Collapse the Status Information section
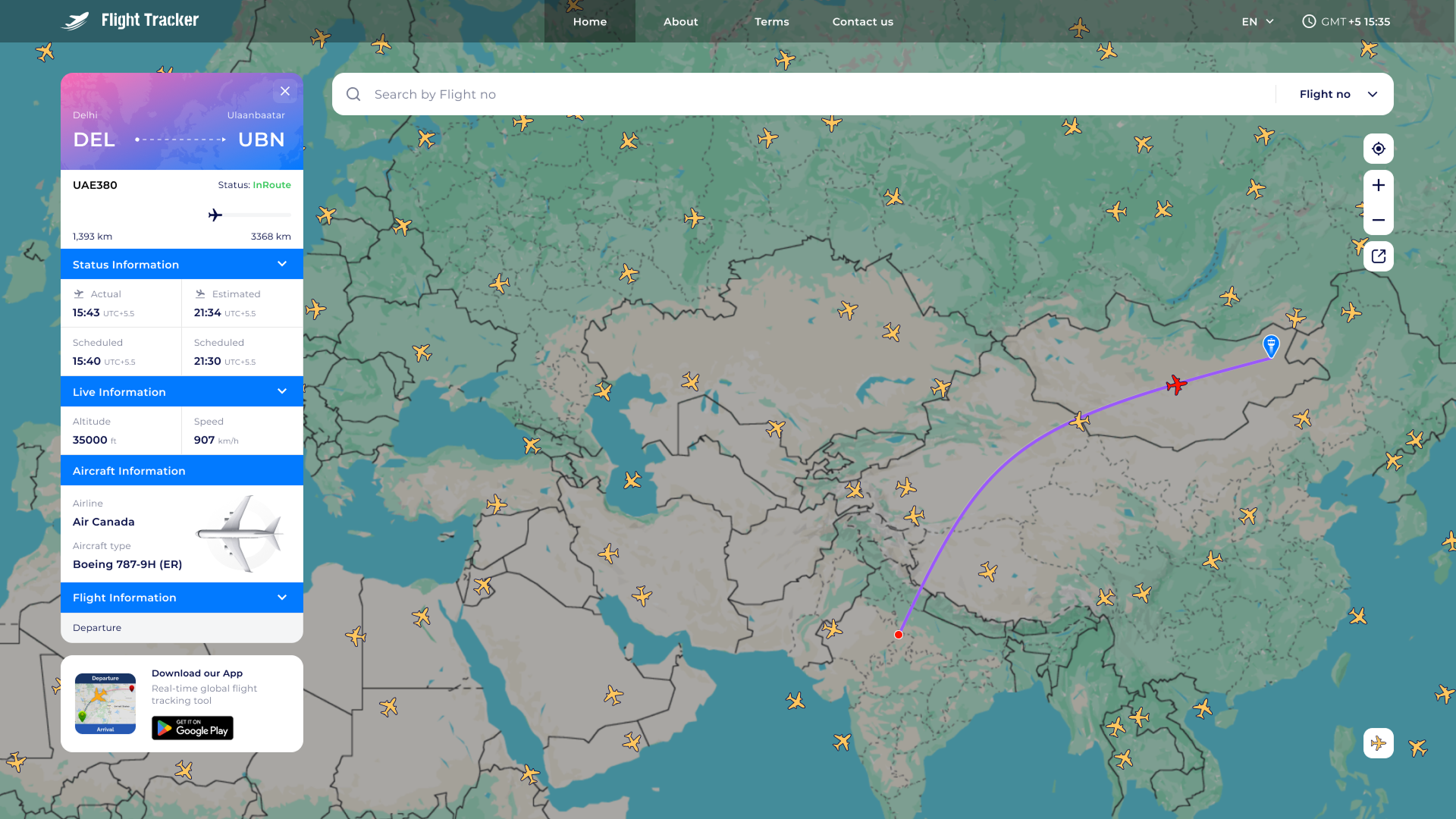This screenshot has height=819, width=1456. coord(282,264)
